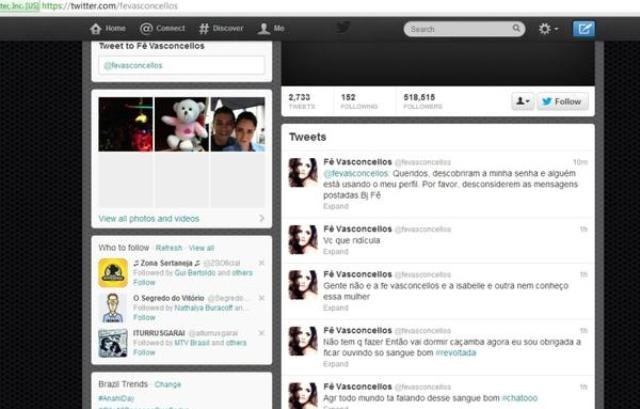Click the Me person silhouette icon

(264, 29)
